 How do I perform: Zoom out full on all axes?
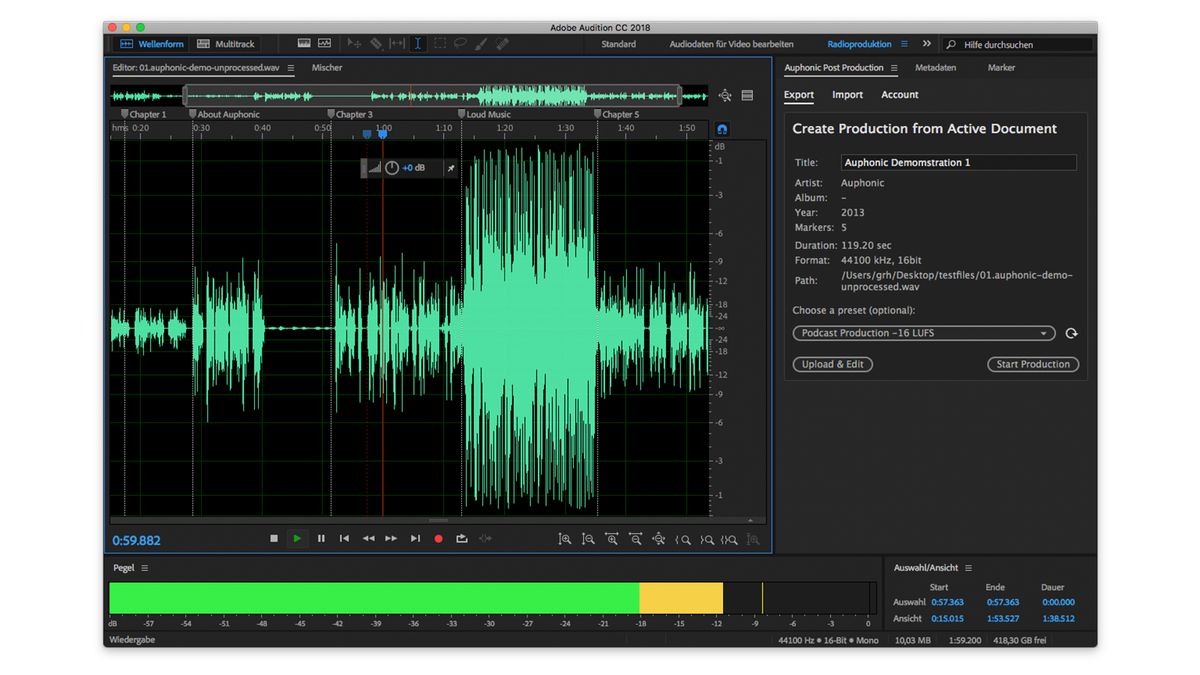659,539
